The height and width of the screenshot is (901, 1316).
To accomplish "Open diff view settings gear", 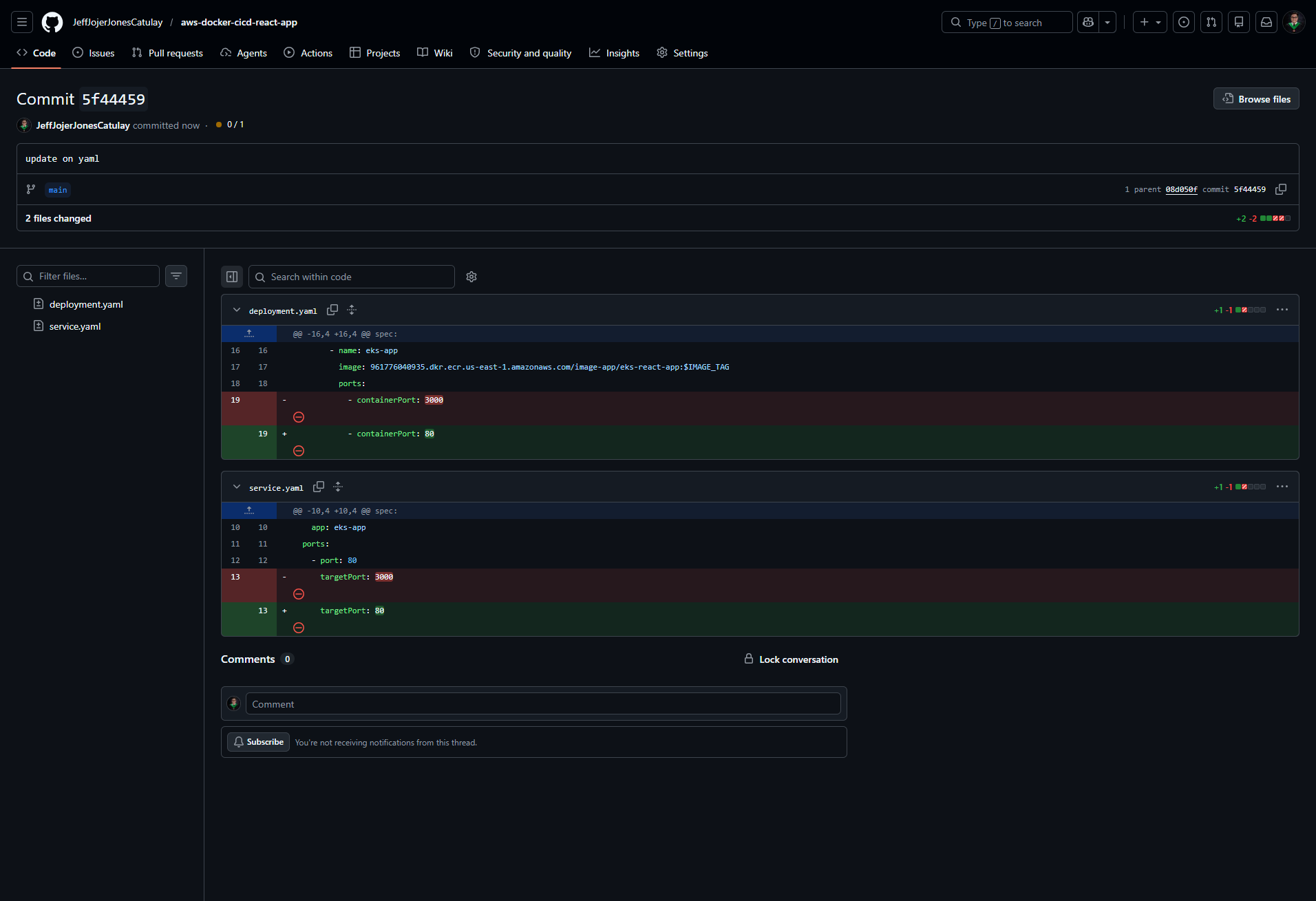I will pos(471,277).
